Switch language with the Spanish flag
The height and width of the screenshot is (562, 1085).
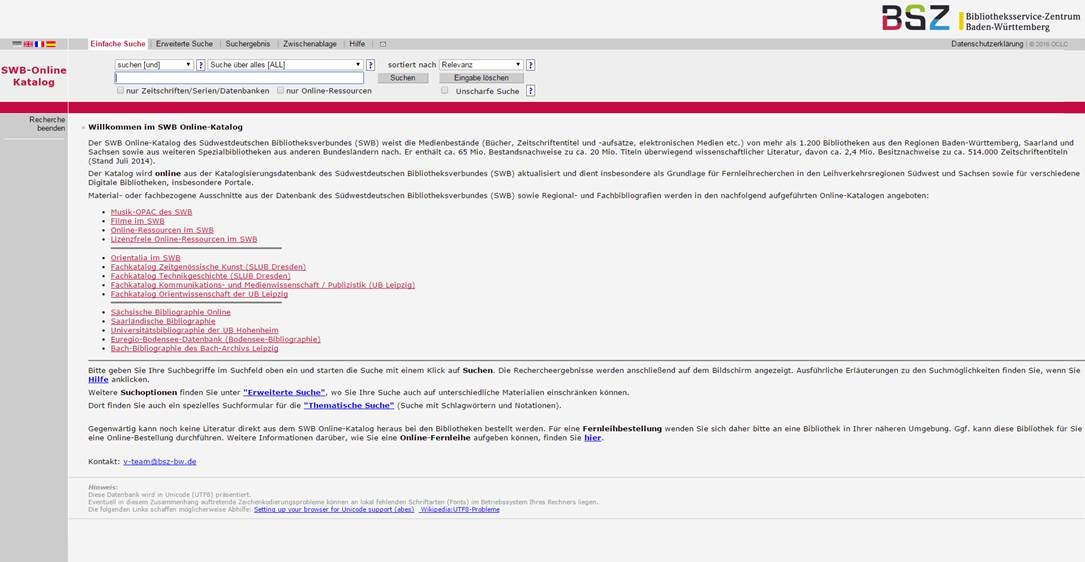51,44
